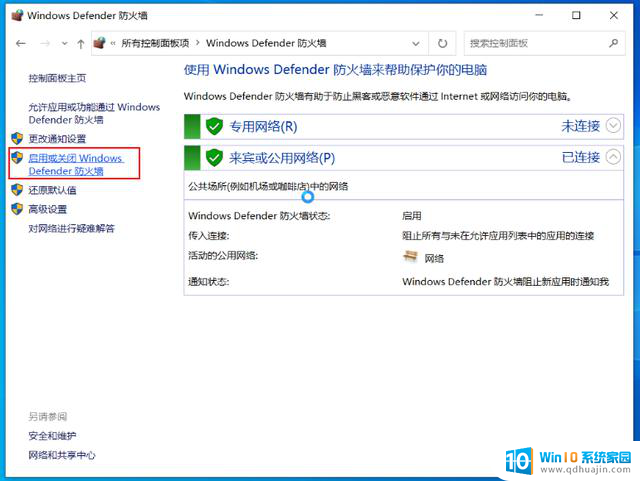Click the shield icon beside 更改通知设置
The width and height of the screenshot is (640, 481).
pyautogui.click(x=17, y=138)
